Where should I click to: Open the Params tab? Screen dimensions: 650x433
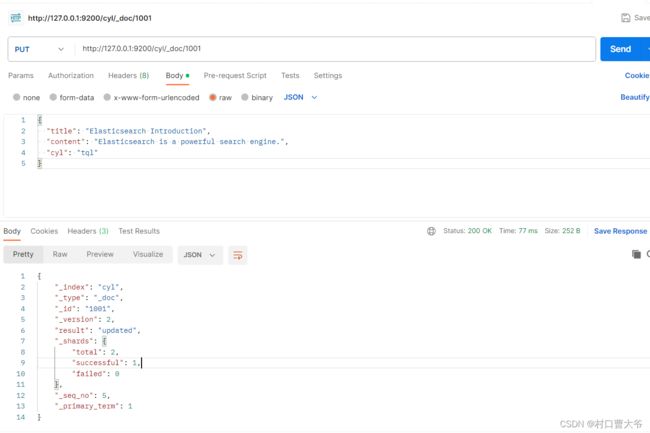click(21, 75)
